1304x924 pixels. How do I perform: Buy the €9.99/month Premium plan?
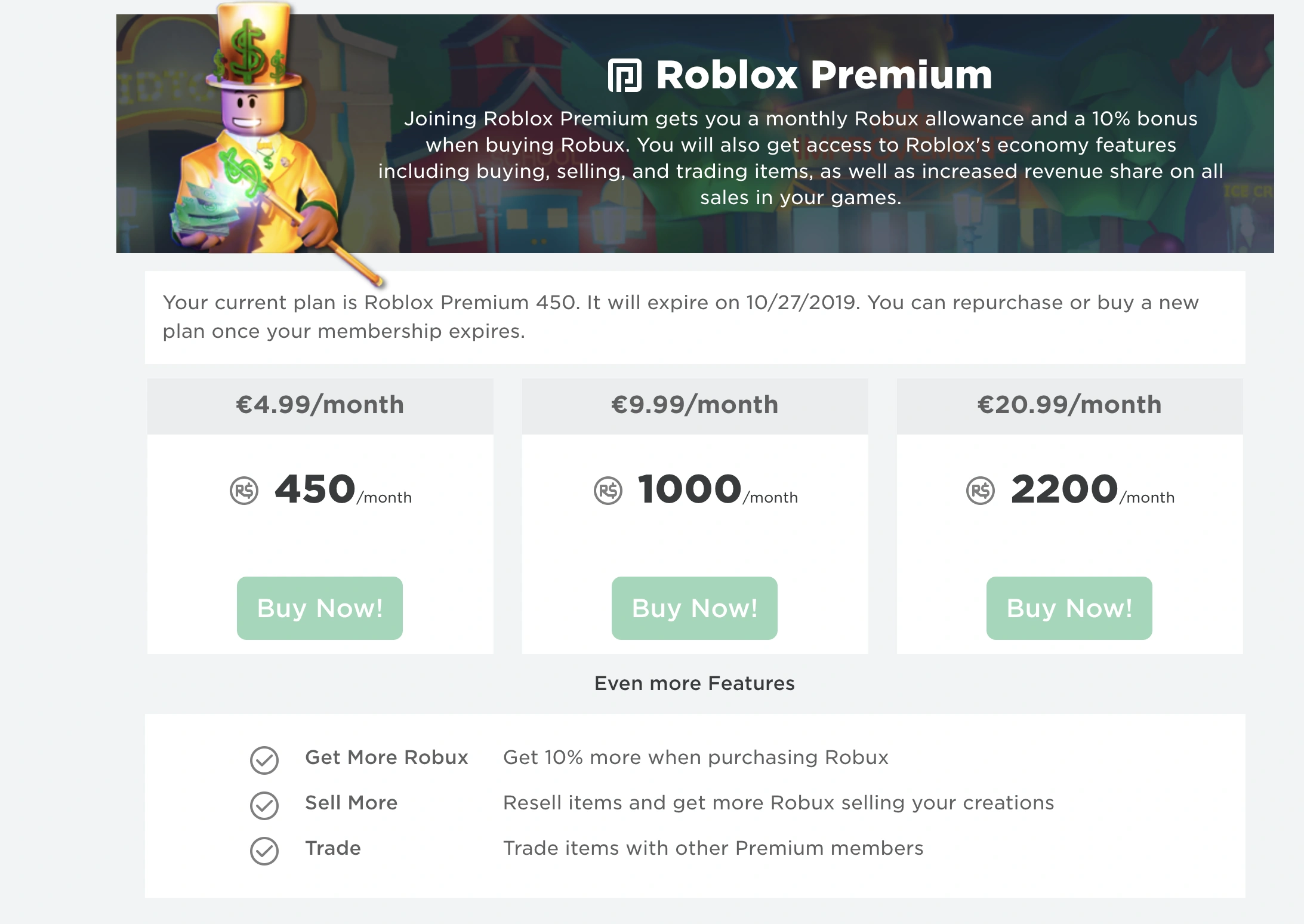coord(695,608)
